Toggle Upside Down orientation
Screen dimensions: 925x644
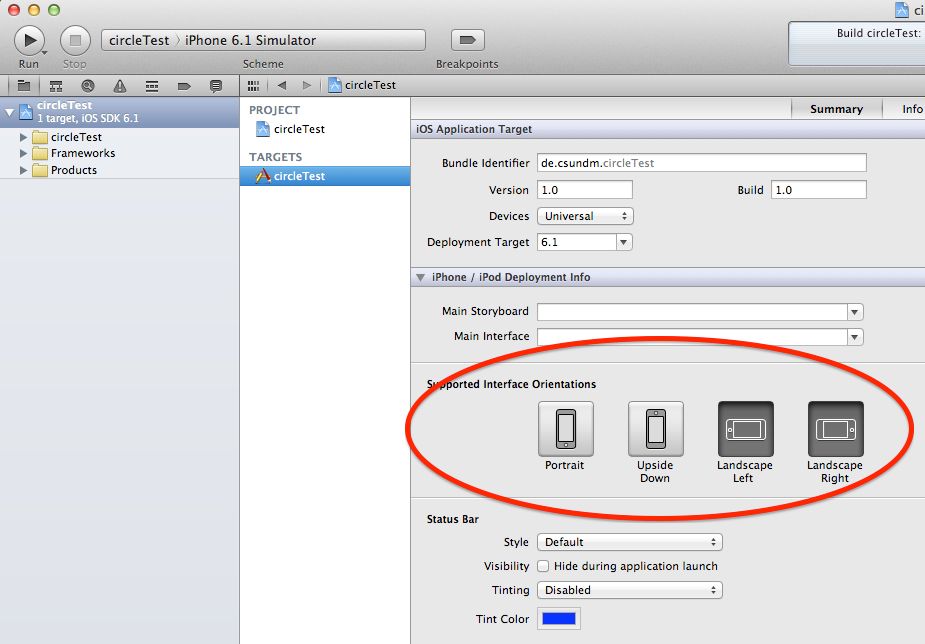[x=655, y=429]
